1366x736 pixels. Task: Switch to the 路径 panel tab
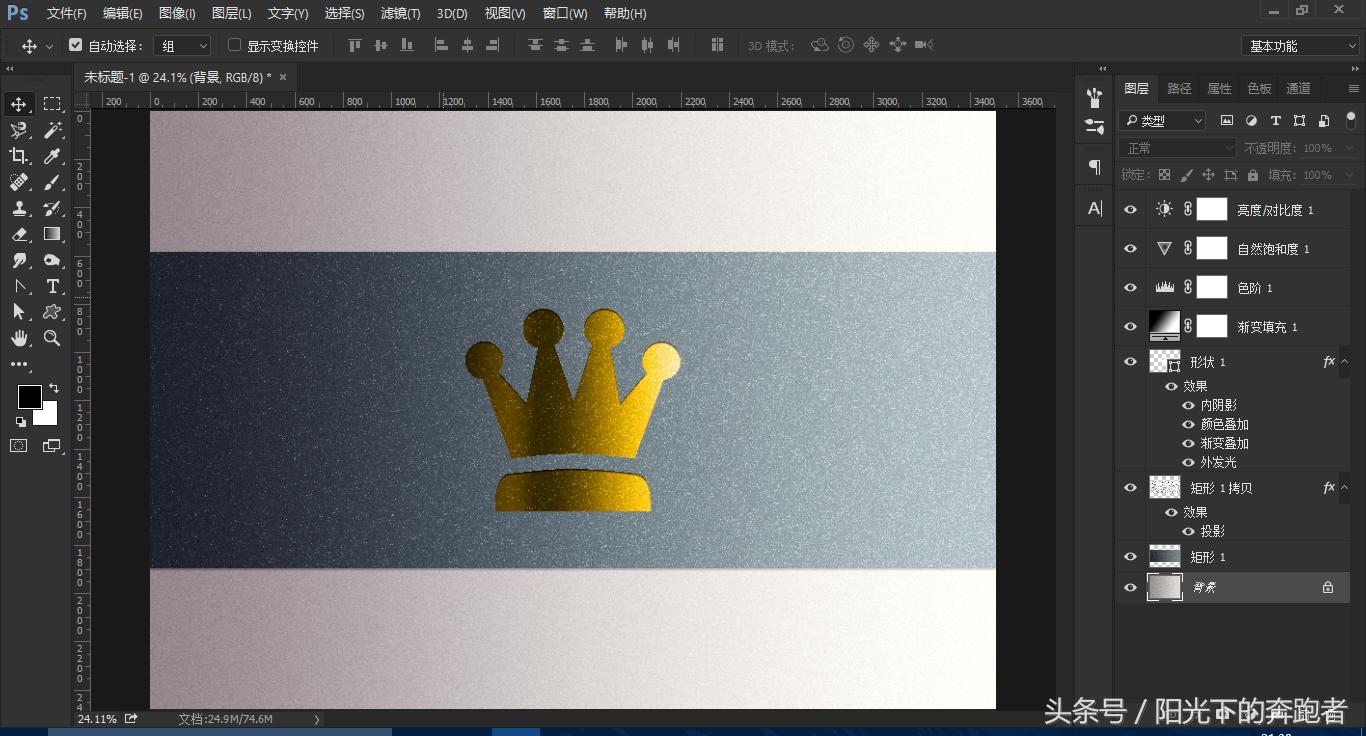(1180, 89)
